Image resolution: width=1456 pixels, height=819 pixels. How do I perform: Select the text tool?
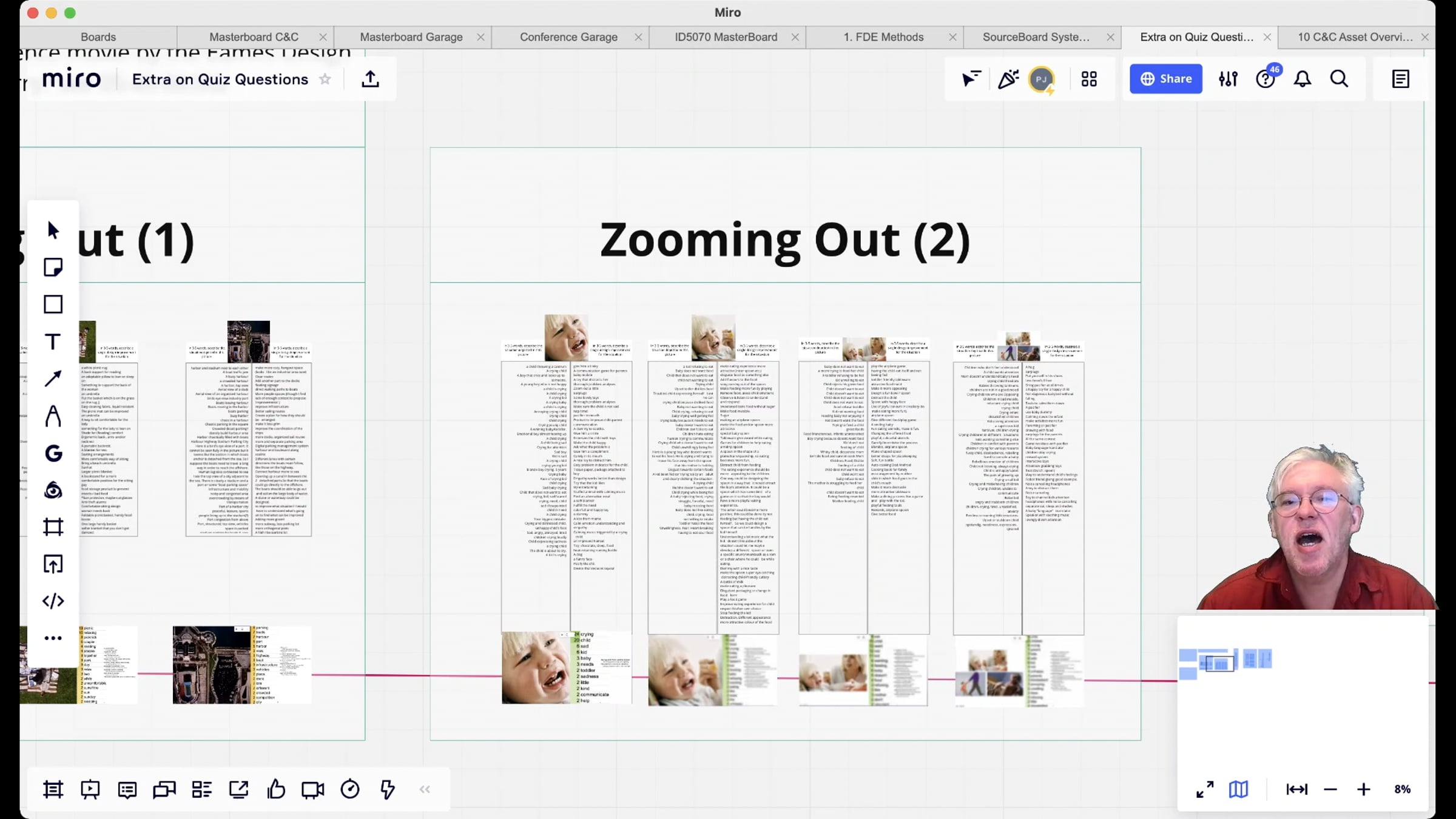coord(53,342)
